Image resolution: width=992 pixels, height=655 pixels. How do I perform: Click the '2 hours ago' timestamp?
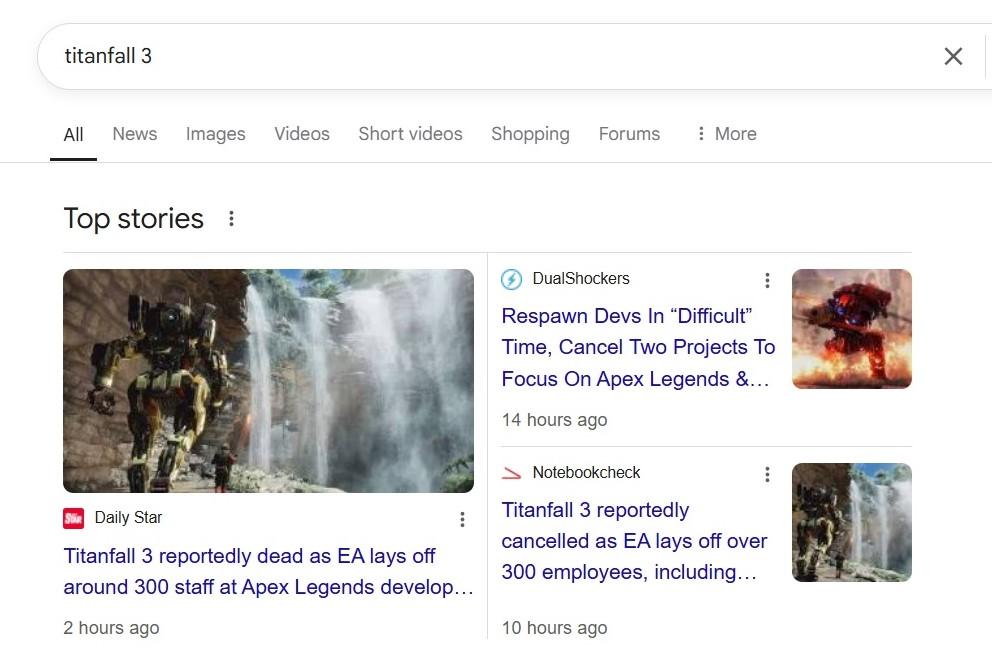[111, 628]
